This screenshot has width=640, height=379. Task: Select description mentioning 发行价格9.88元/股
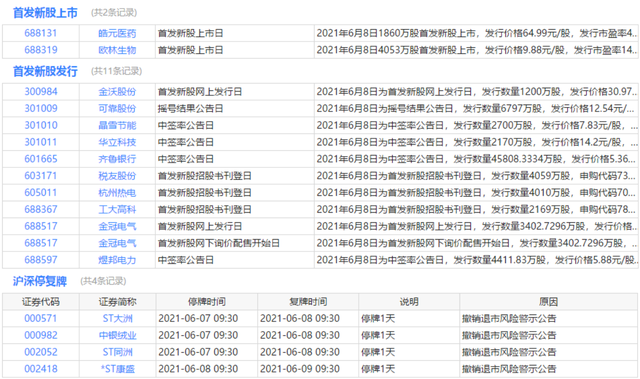[476, 50]
